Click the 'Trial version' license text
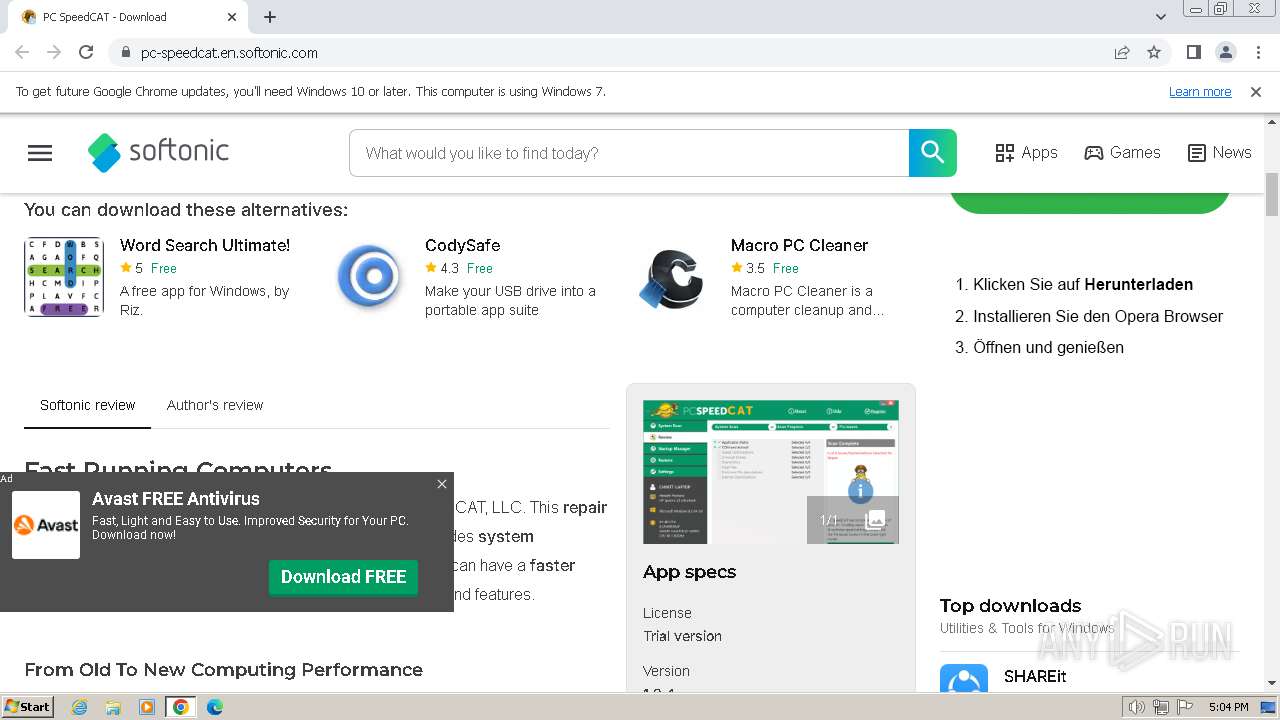Image resolution: width=1280 pixels, height=720 pixels. click(x=682, y=636)
